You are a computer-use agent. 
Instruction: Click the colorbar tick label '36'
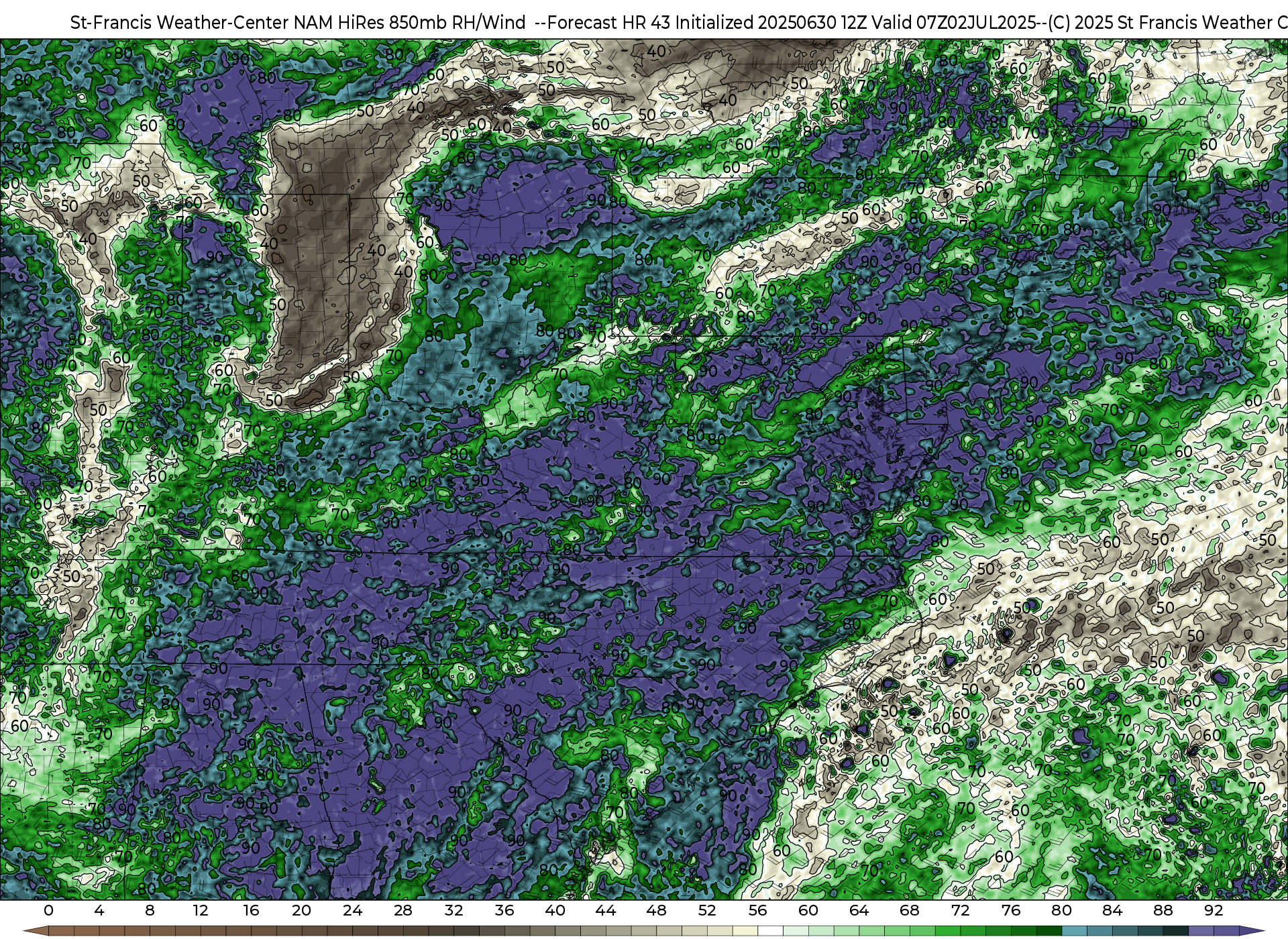click(504, 910)
